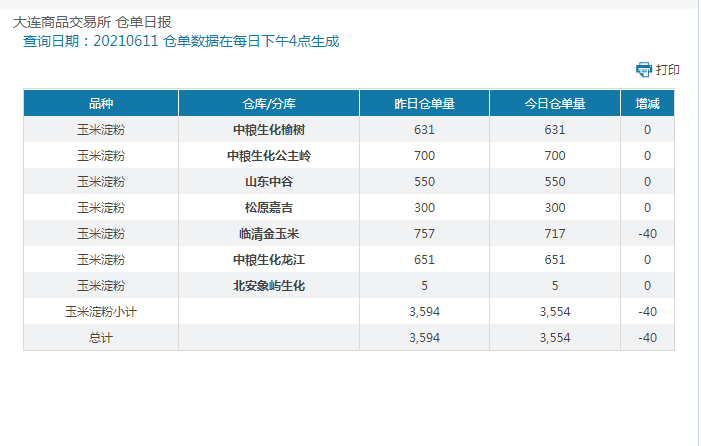Select the 增减 column header

point(647,104)
